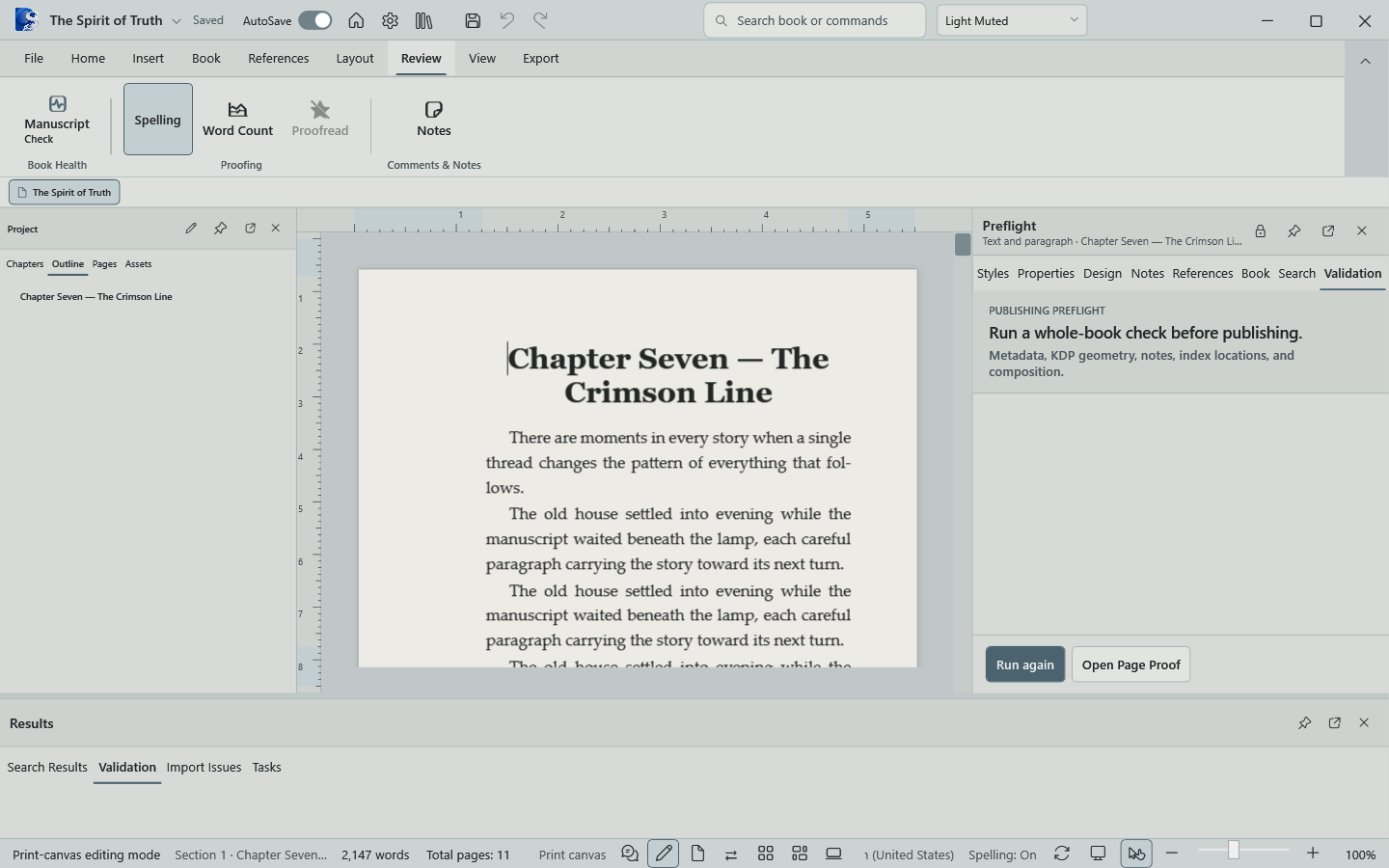Click the lock icon in Preflight panel
Viewport: 1389px width, 868px height.
[1260, 231]
